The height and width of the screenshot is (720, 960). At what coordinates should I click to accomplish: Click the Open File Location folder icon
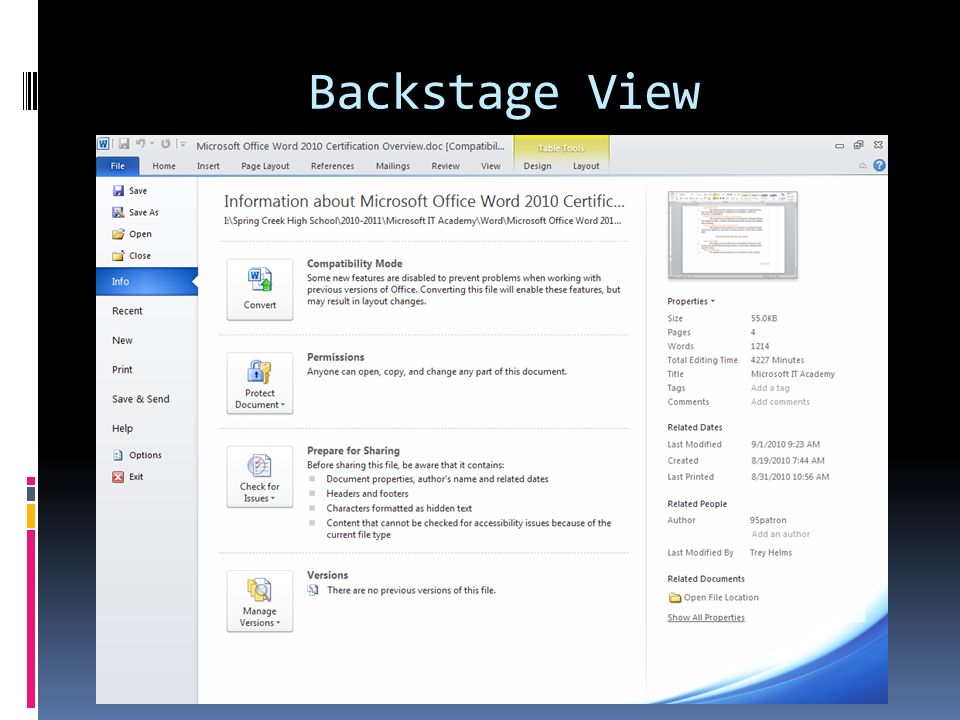click(675, 598)
